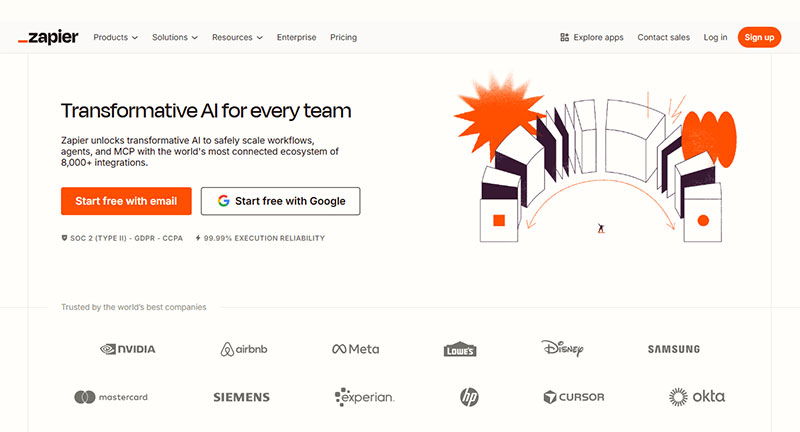
Task: Click the hero illustration of arched books
Action: [595, 159]
